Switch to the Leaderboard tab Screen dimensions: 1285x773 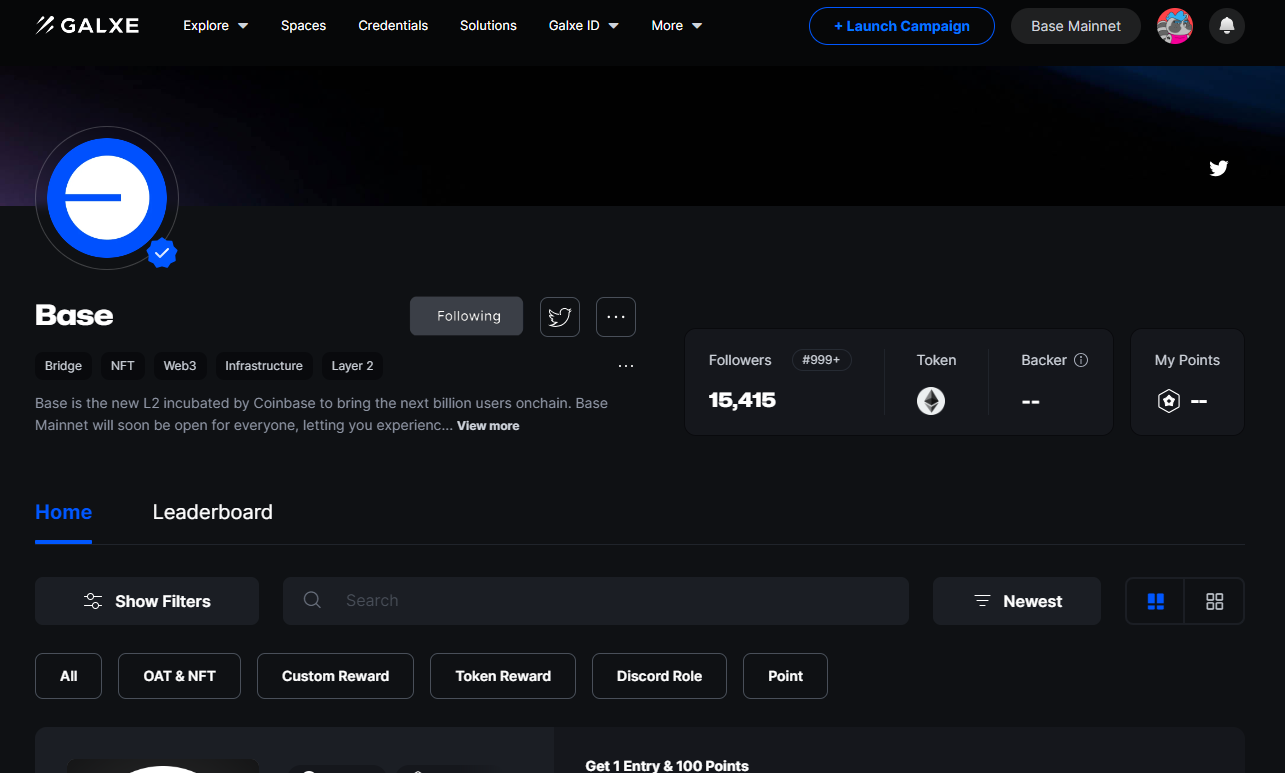[212, 512]
